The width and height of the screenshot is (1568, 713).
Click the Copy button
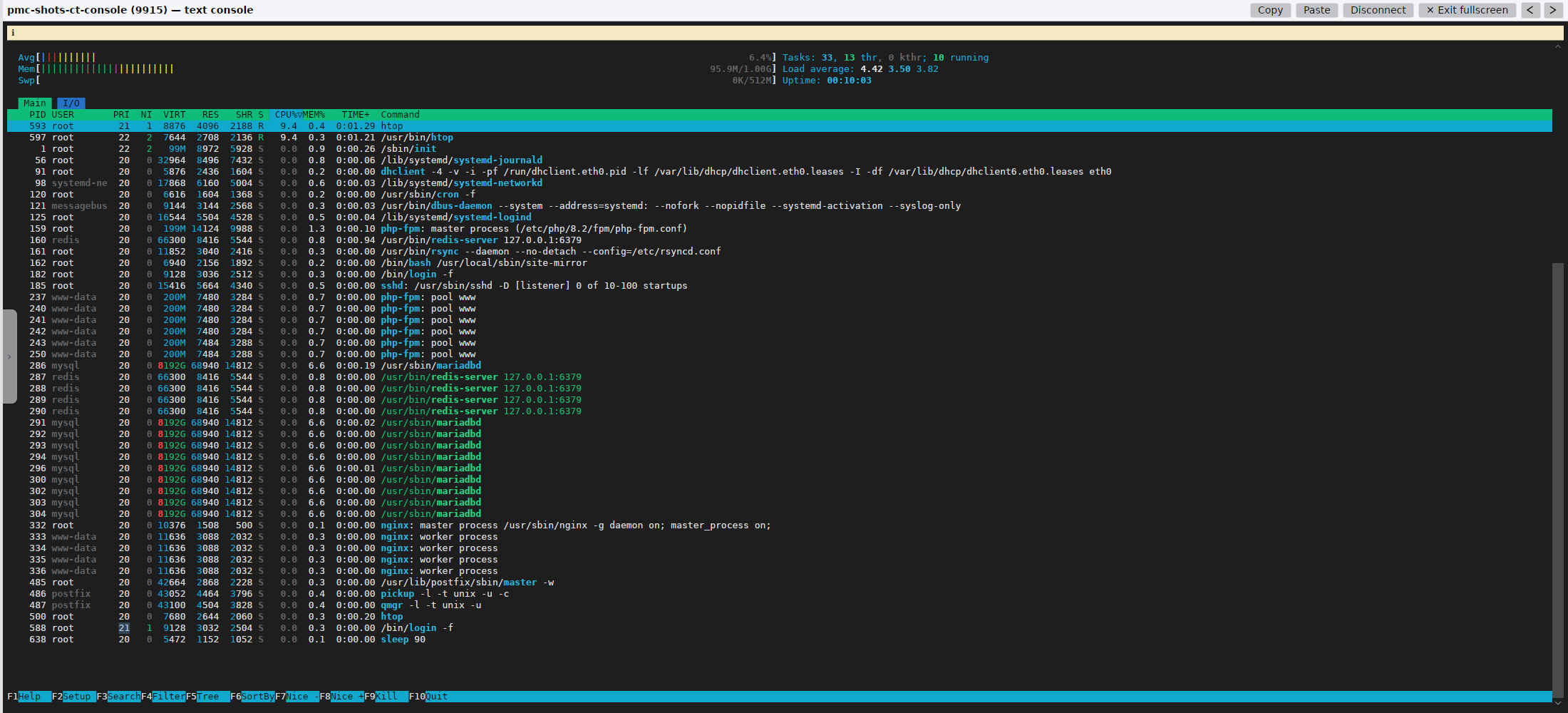pyautogui.click(x=1270, y=10)
